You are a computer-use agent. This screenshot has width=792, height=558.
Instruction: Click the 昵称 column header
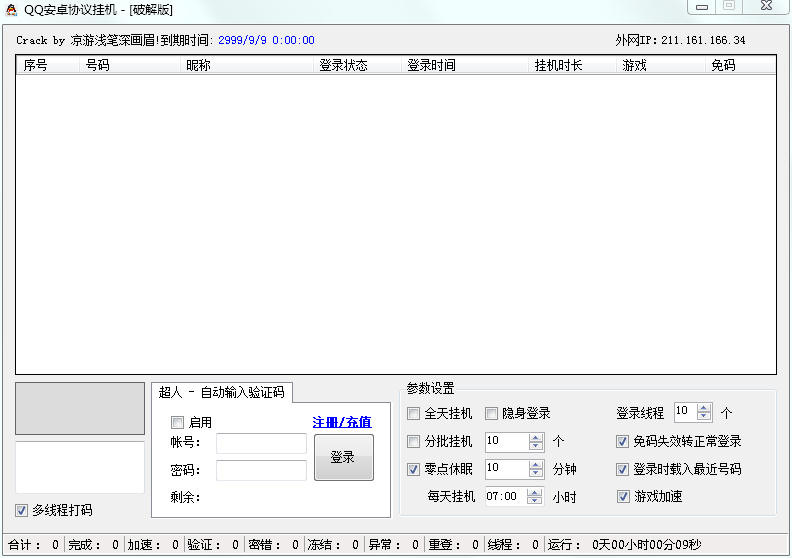199,65
